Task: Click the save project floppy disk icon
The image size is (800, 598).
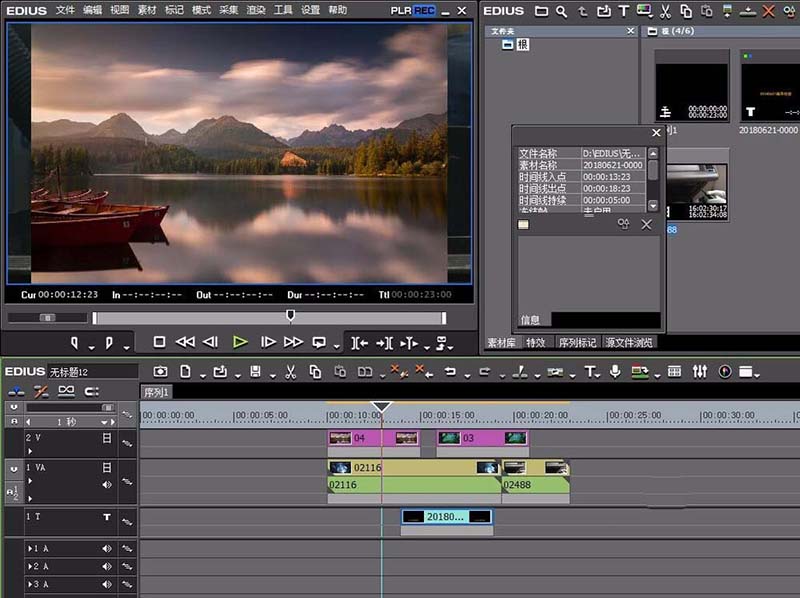Action: coord(256,372)
